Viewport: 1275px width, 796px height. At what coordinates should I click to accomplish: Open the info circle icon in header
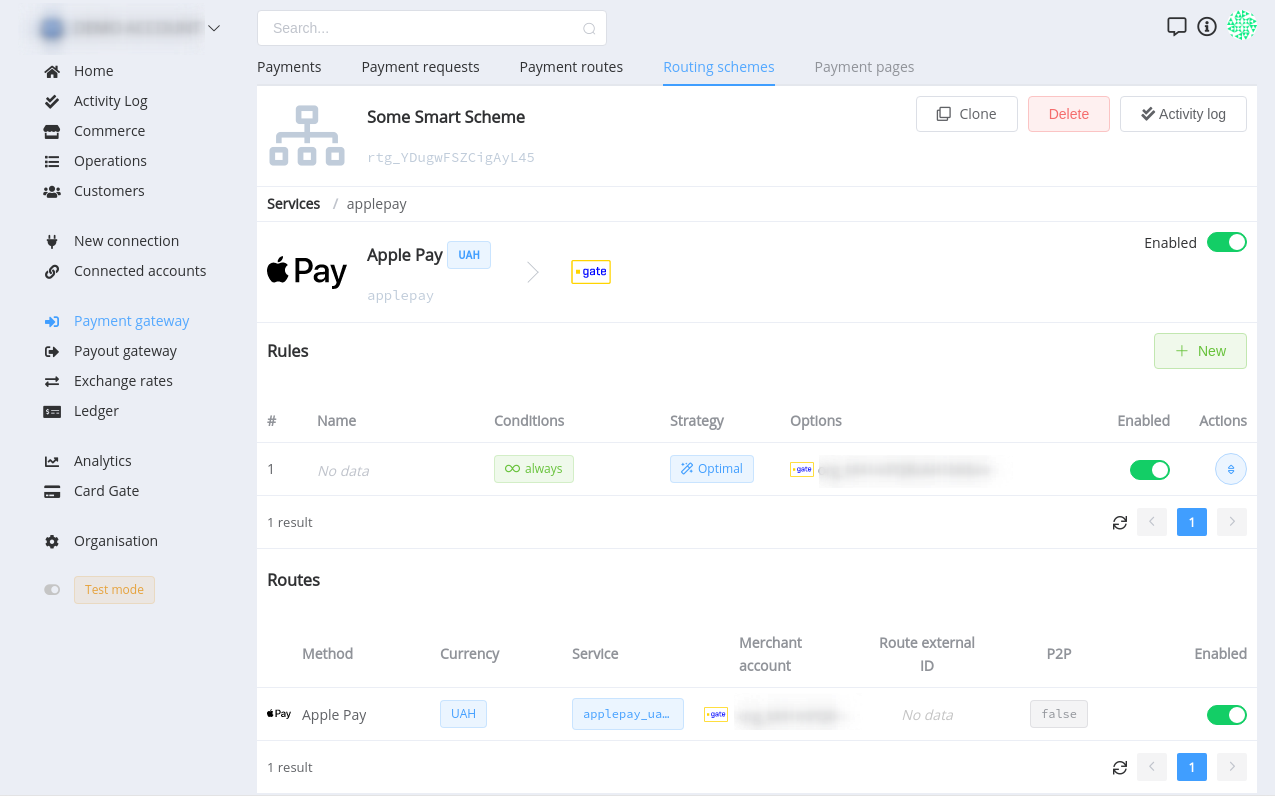1207,27
